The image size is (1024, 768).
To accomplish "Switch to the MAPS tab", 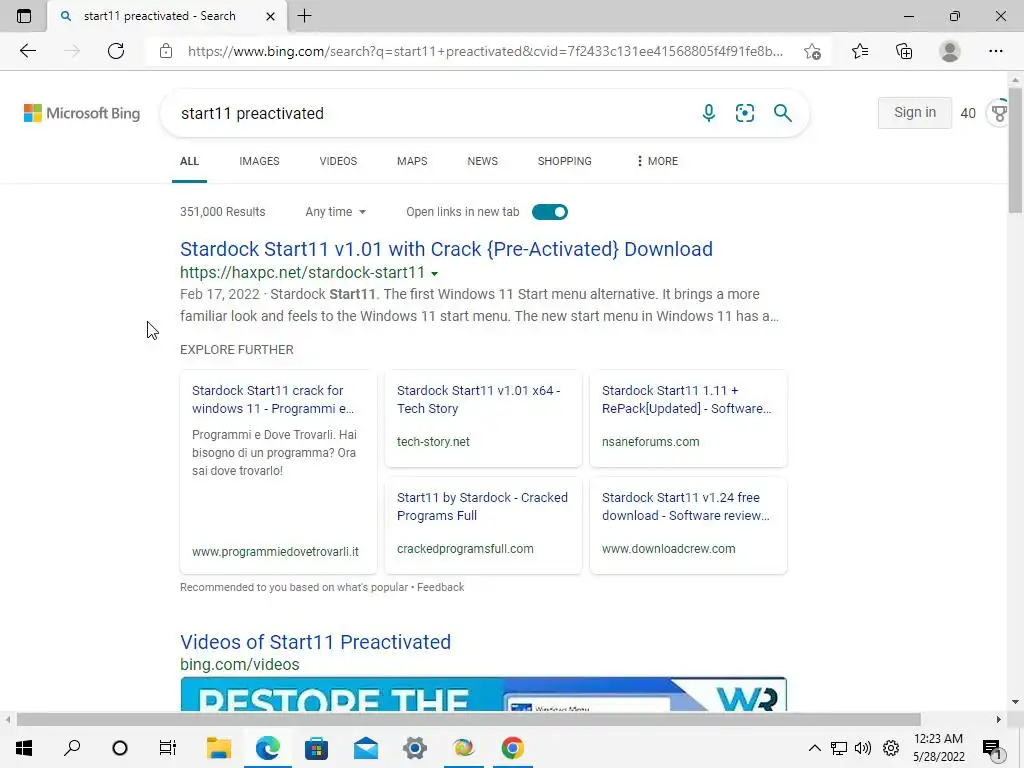I will (412, 161).
